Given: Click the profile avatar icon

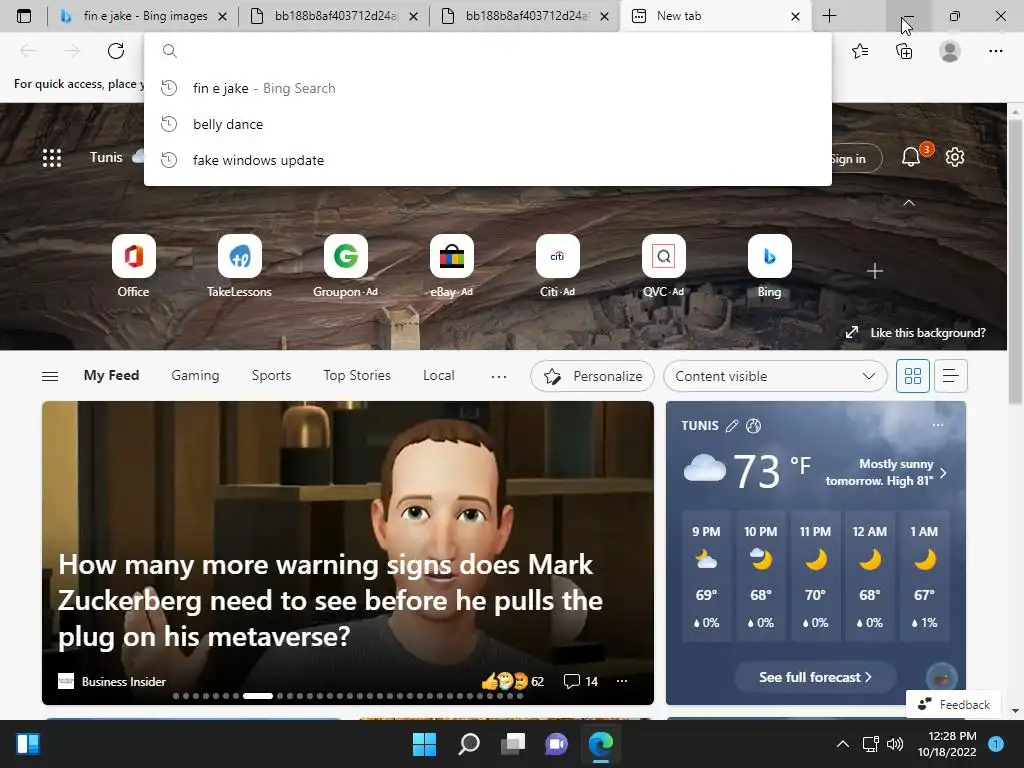Looking at the screenshot, I should pyautogui.click(x=950, y=51).
